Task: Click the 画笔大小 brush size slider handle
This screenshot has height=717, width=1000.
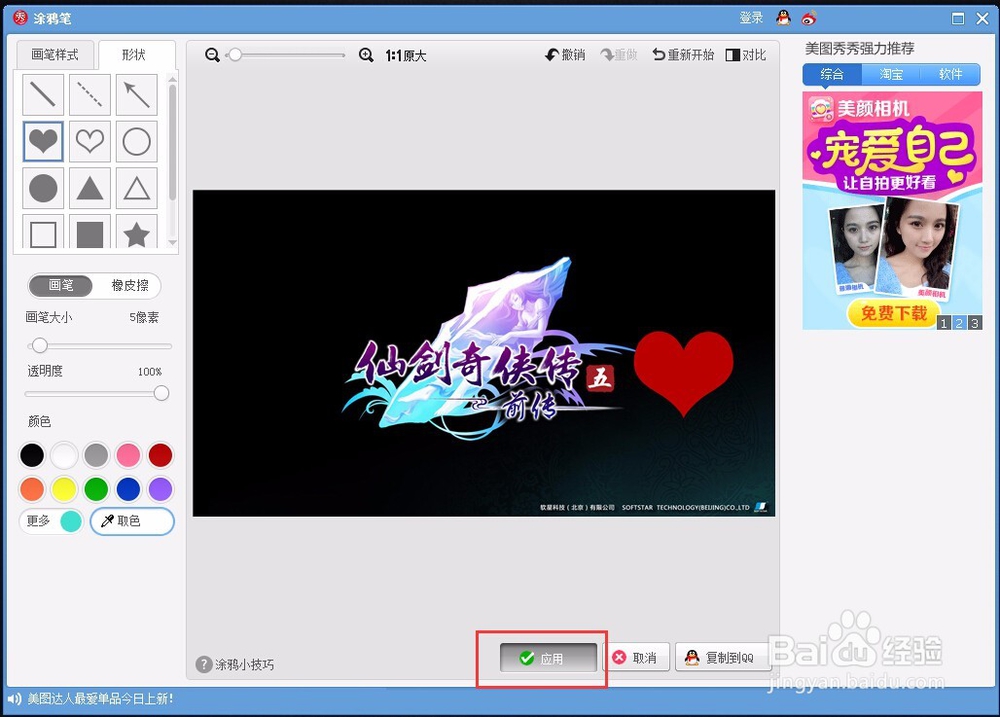Action: (x=40, y=346)
